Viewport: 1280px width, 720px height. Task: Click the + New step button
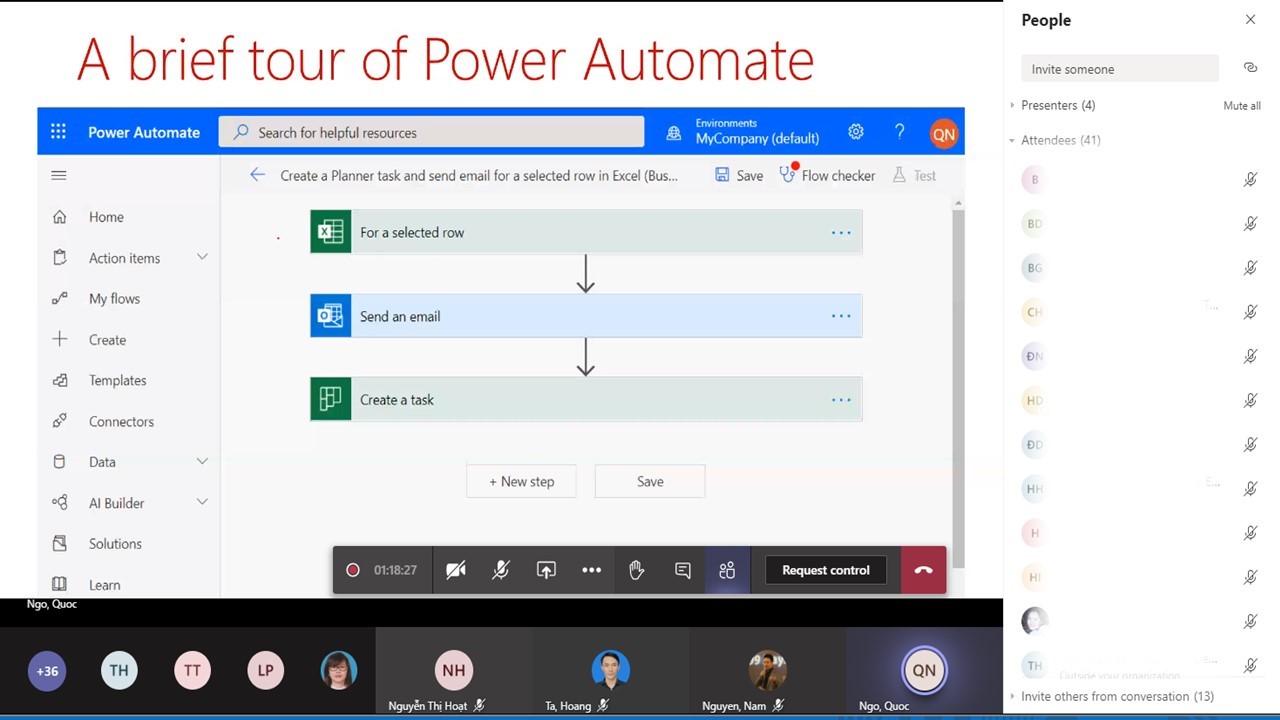click(x=521, y=481)
